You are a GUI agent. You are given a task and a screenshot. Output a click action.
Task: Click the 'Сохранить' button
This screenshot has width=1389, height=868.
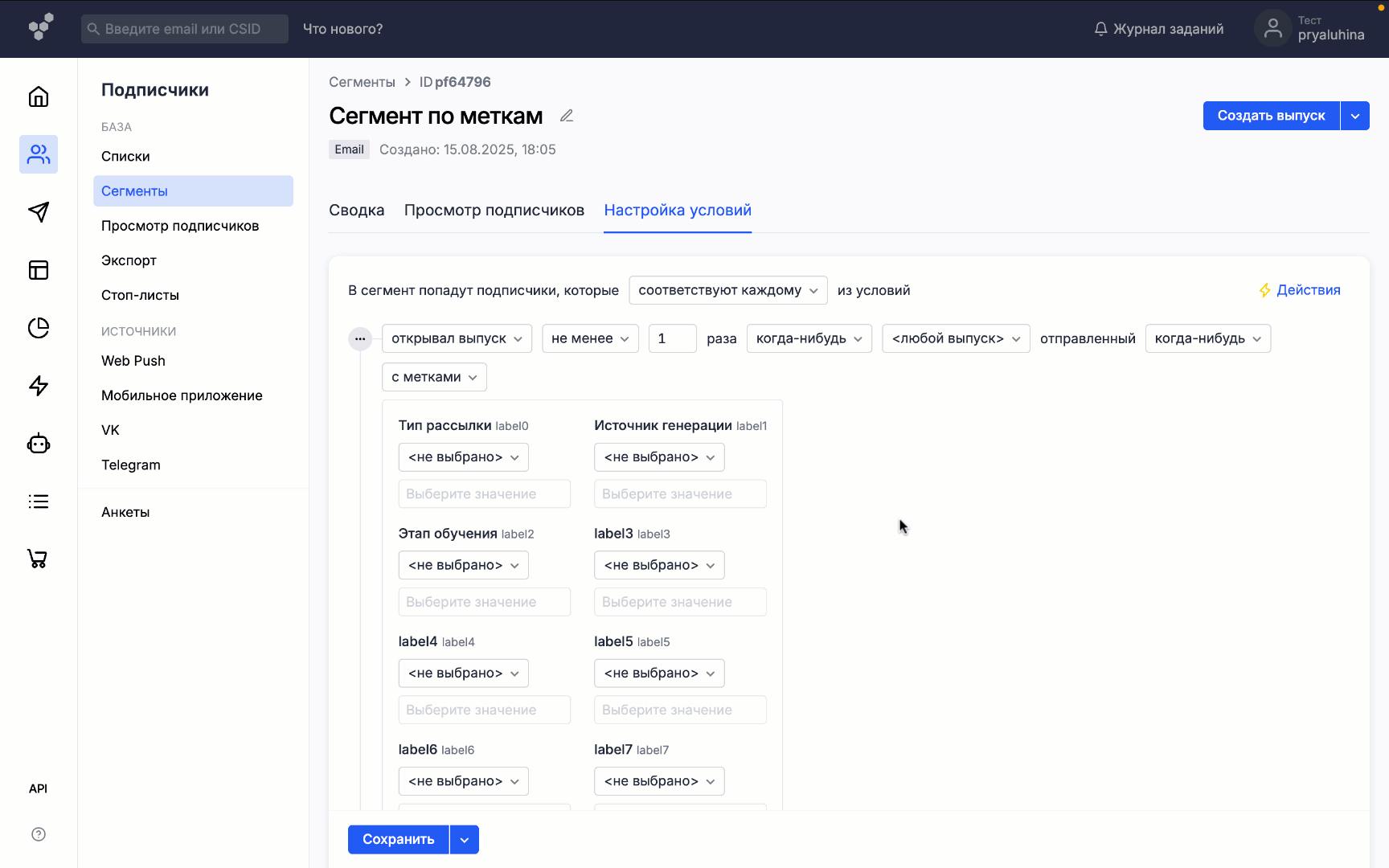398,839
